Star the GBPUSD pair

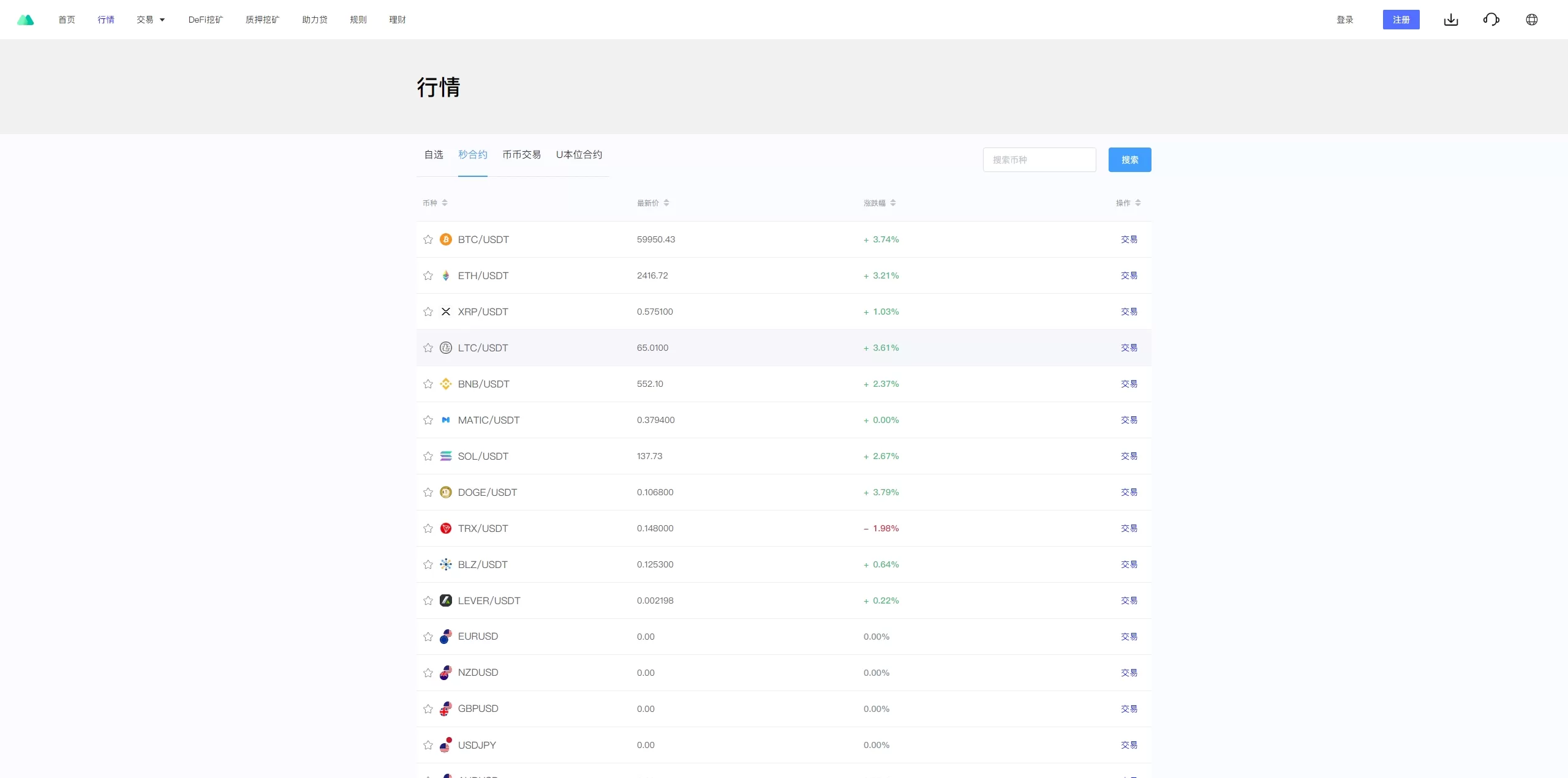428,709
